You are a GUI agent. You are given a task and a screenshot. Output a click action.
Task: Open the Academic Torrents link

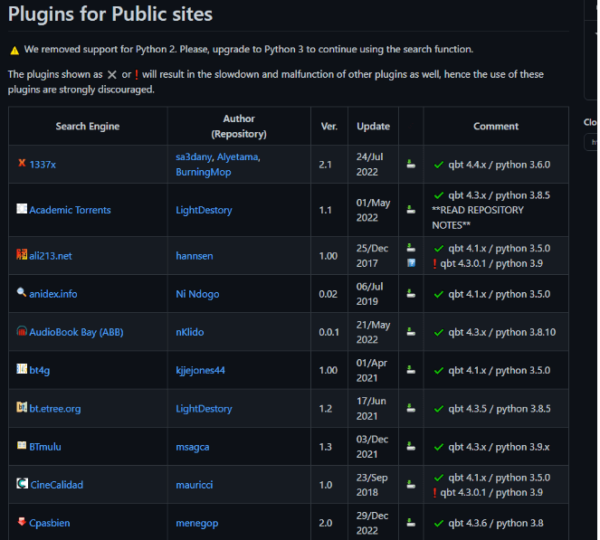70,210
